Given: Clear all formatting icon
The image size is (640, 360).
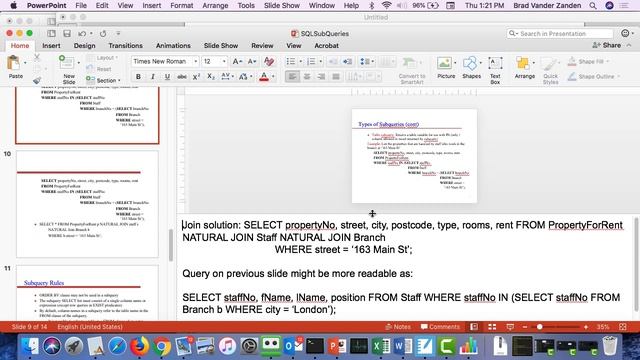Looking at the screenshot, I should coord(269,62).
